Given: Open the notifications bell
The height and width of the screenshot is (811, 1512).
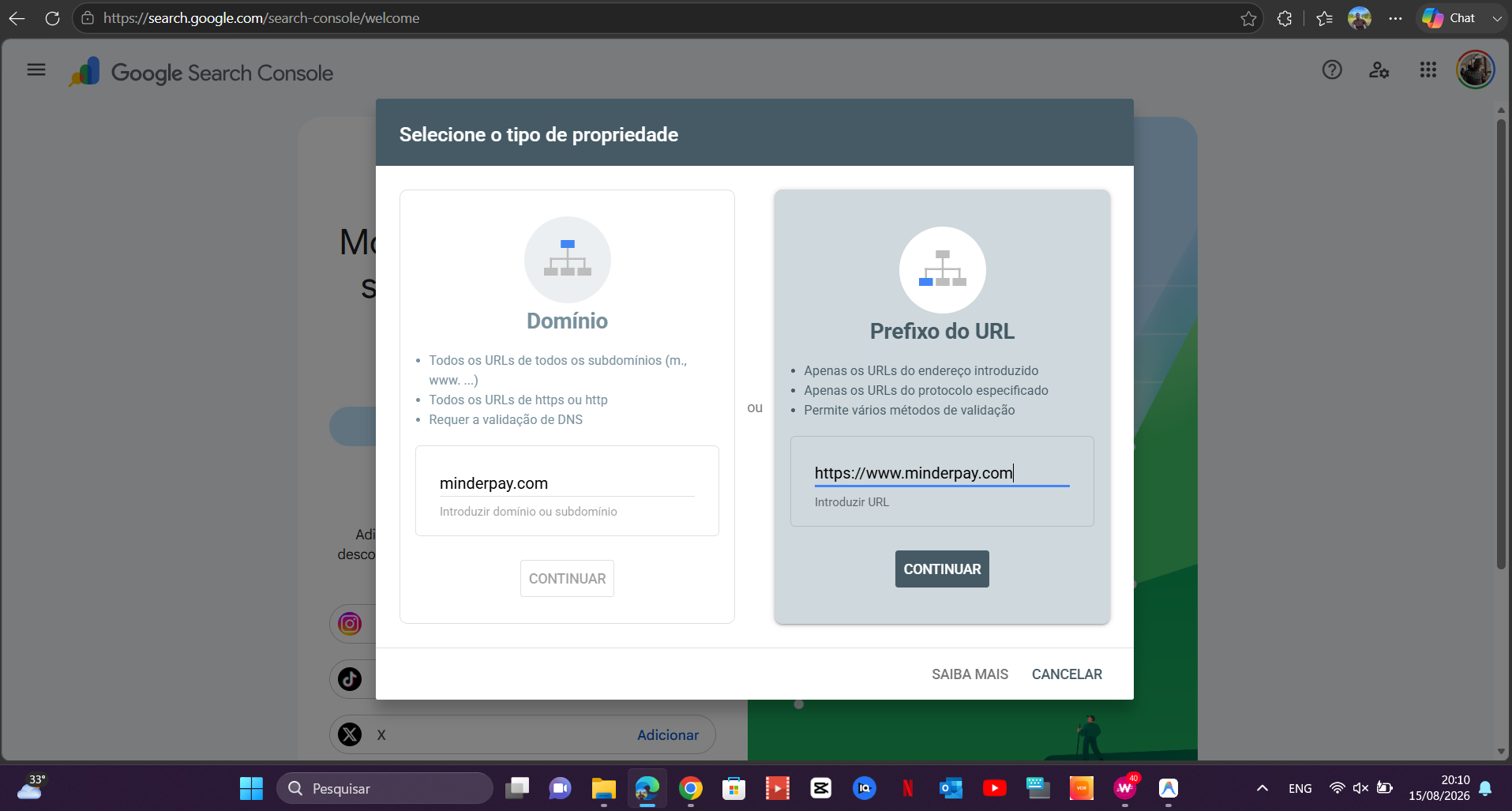Looking at the screenshot, I should click(x=1485, y=788).
